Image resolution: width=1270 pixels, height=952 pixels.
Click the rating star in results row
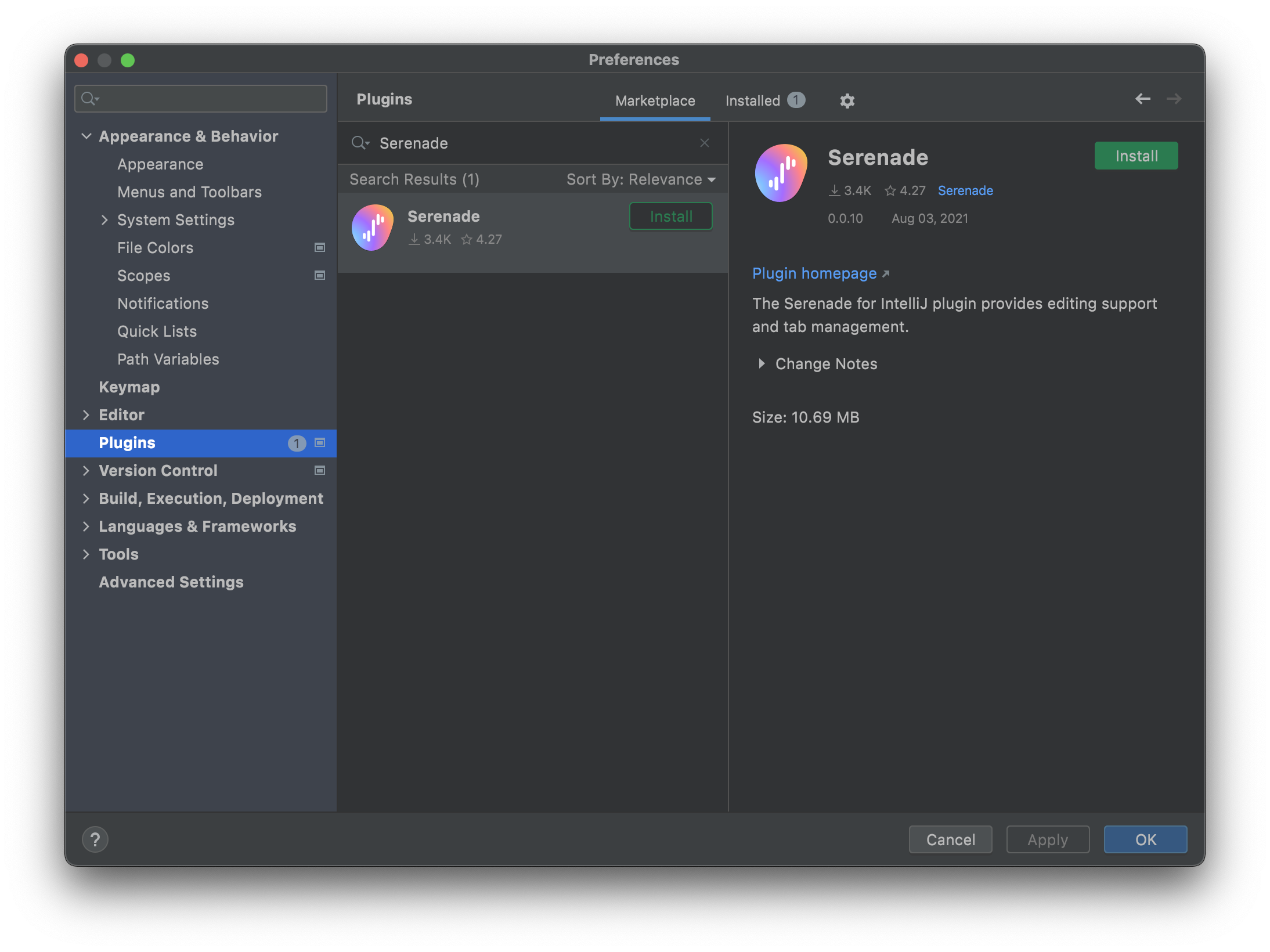pyautogui.click(x=466, y=239)
